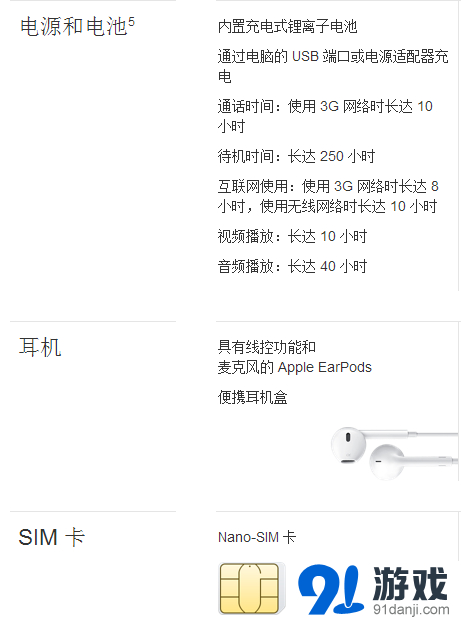This screenshot has width=461, height=619.
Task: Click the 待机时间 长达 250 小时 line
Action: (x=296, y=156)
